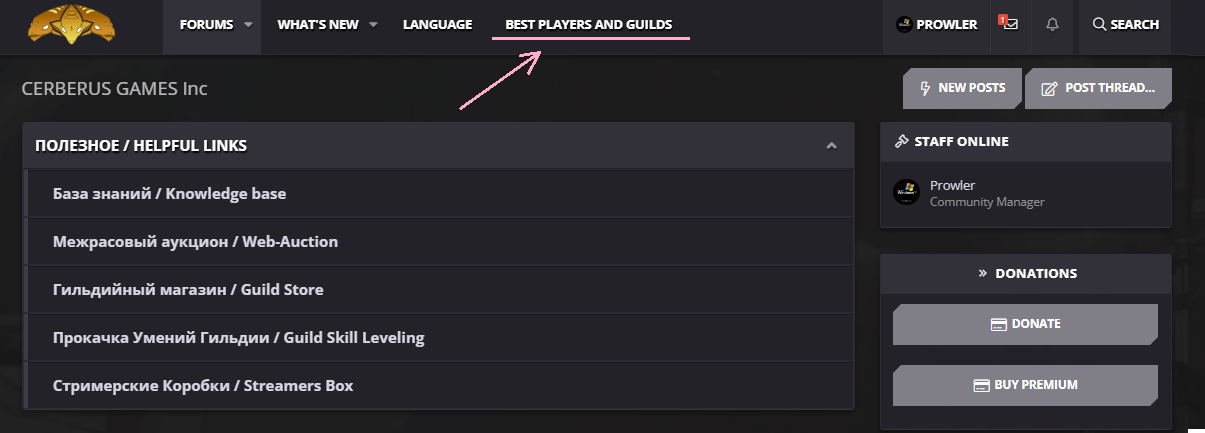1205x433 pixels.
Task: Expand the What's New dropdown arrow
Action: 373,25
